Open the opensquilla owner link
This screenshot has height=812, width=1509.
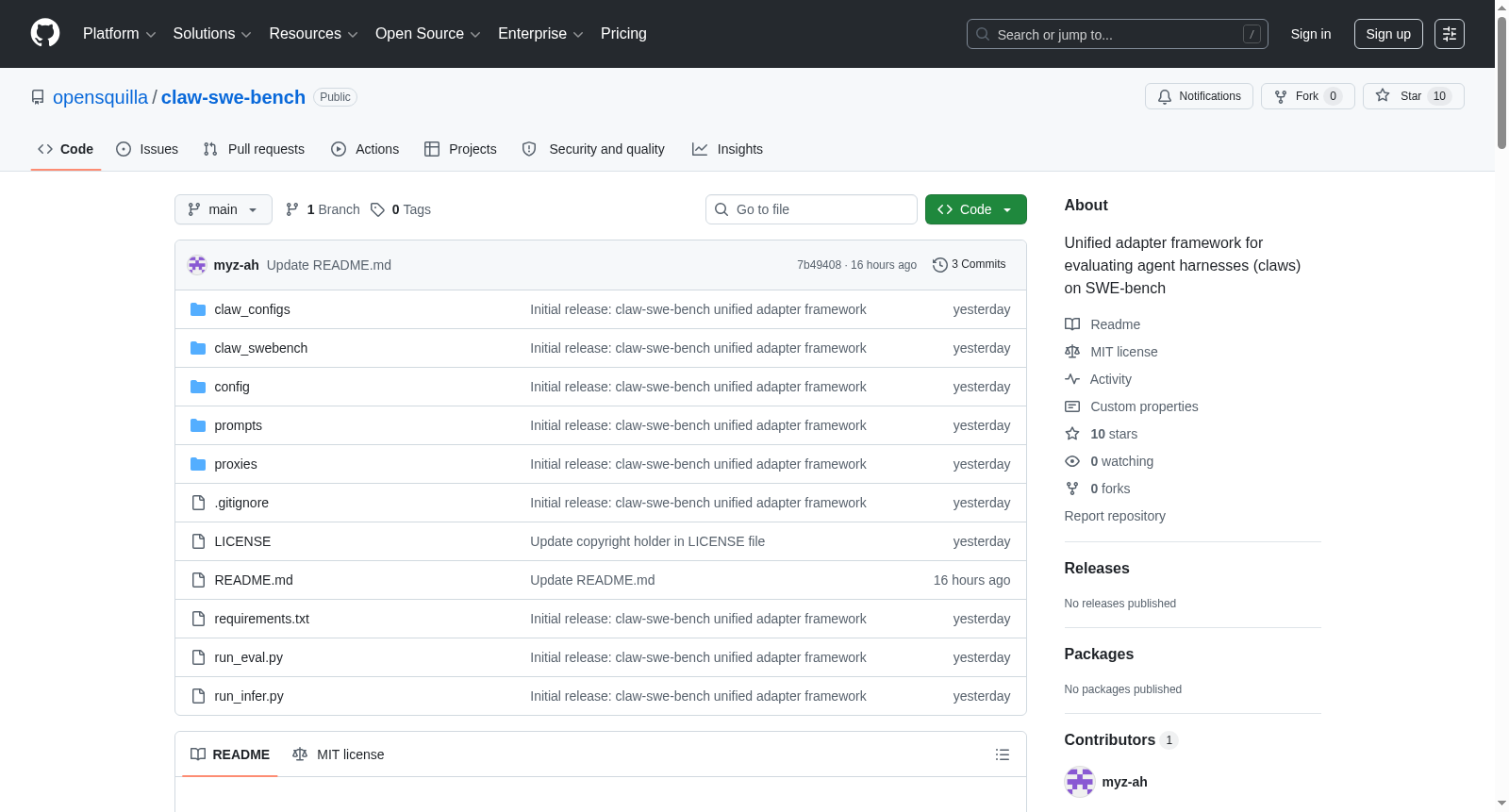point(100,97)
